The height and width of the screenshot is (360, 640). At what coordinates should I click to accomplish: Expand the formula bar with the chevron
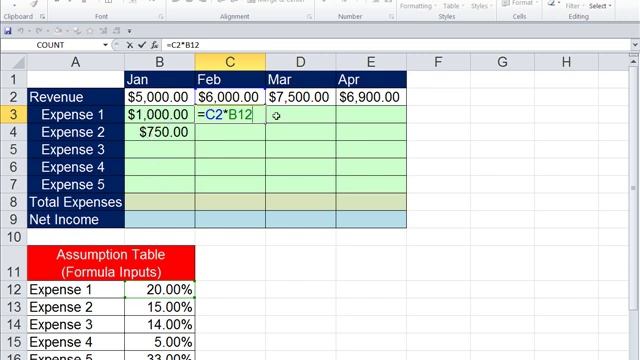[x=635, y=45]
